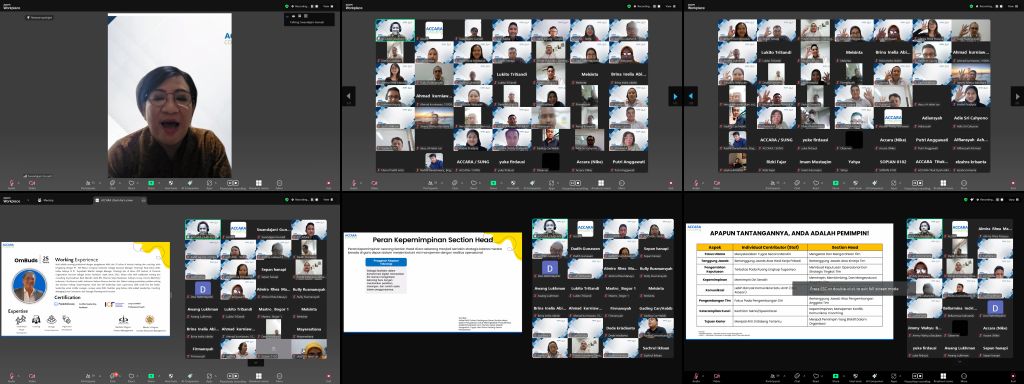Open Participants in the top-middle gallery window
This screenshot has height=384, width=1024.
pyautogui.click(x=430, y=184)
